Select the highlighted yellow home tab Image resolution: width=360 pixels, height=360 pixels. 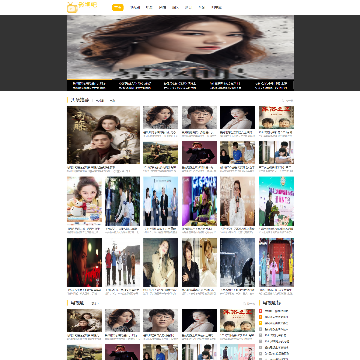tap(117, 7)
